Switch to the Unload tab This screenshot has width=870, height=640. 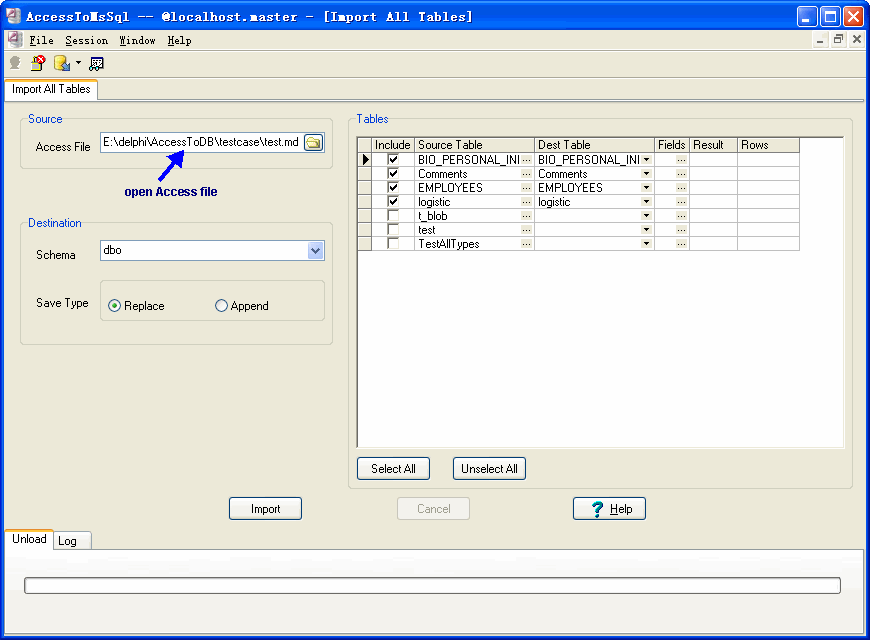click(29, 539)
